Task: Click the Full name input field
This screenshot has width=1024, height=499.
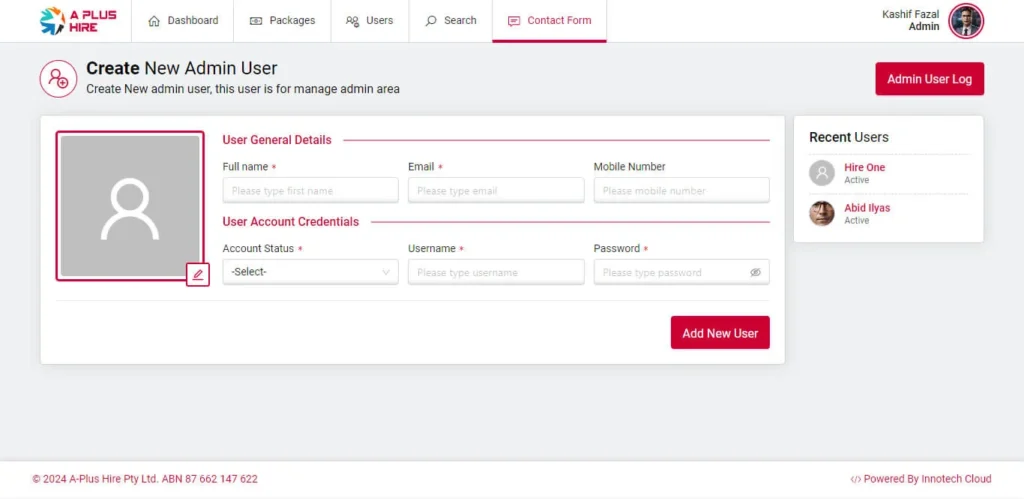Action: 310,190
